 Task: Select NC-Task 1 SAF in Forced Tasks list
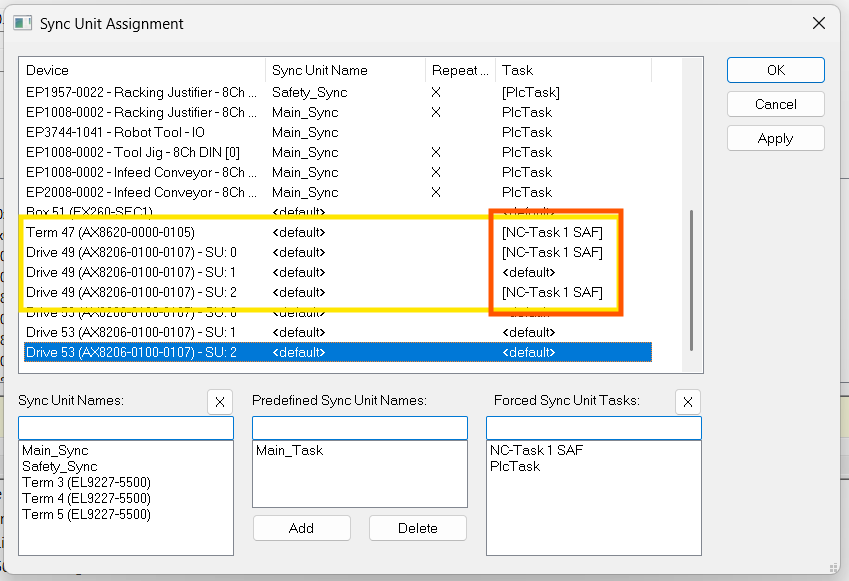(x=536, y=451)
